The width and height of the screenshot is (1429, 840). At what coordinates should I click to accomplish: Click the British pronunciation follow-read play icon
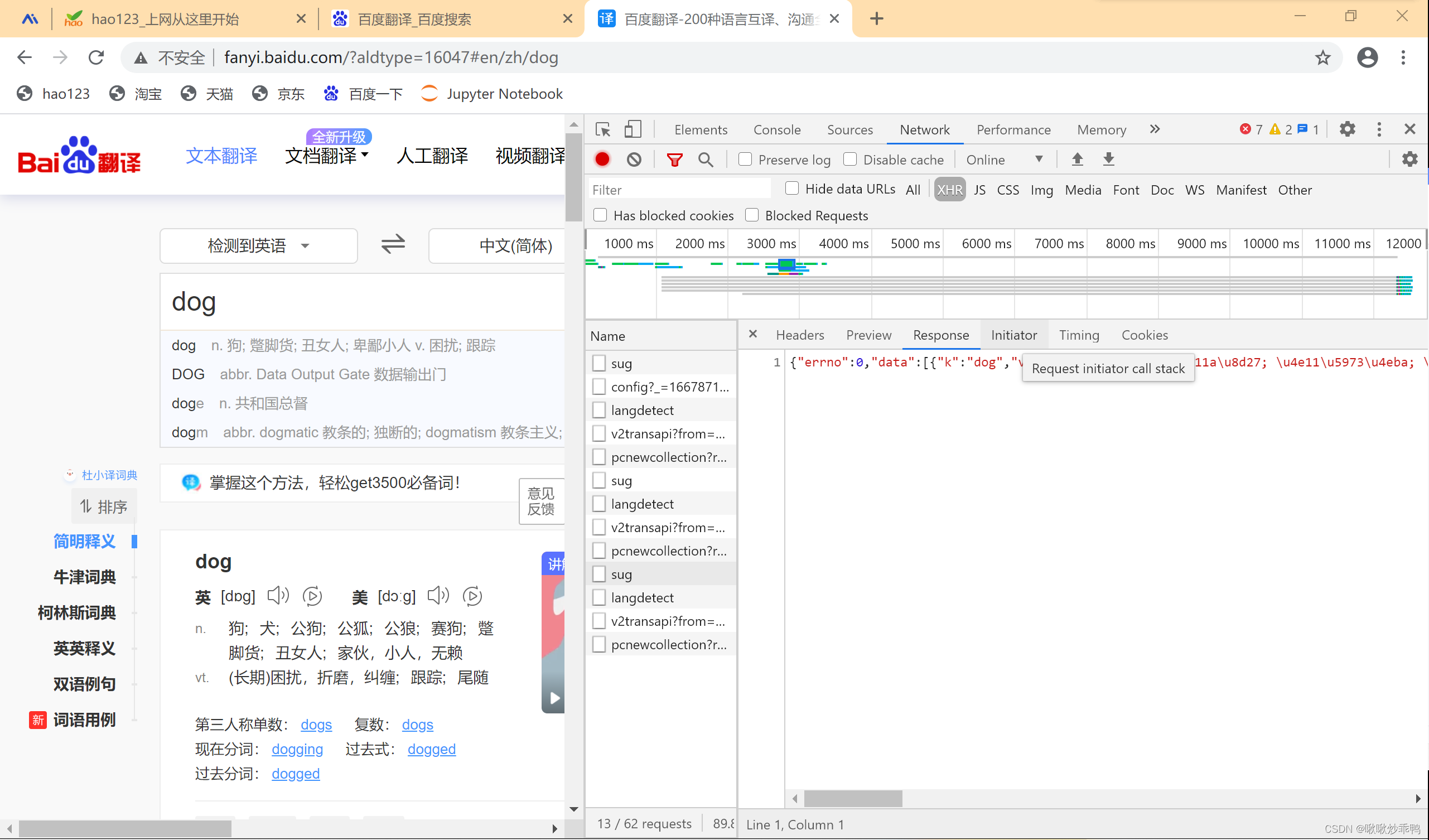pos(312,596)
